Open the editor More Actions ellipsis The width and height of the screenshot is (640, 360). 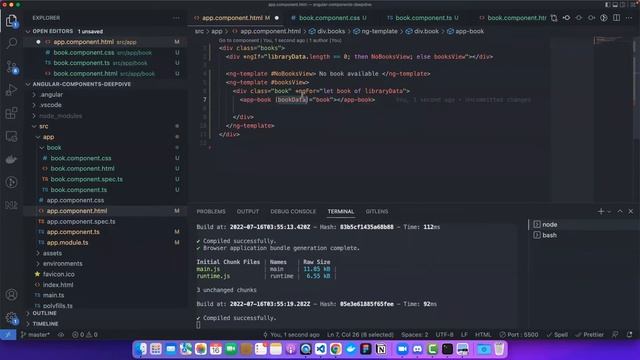coord(629,18)
